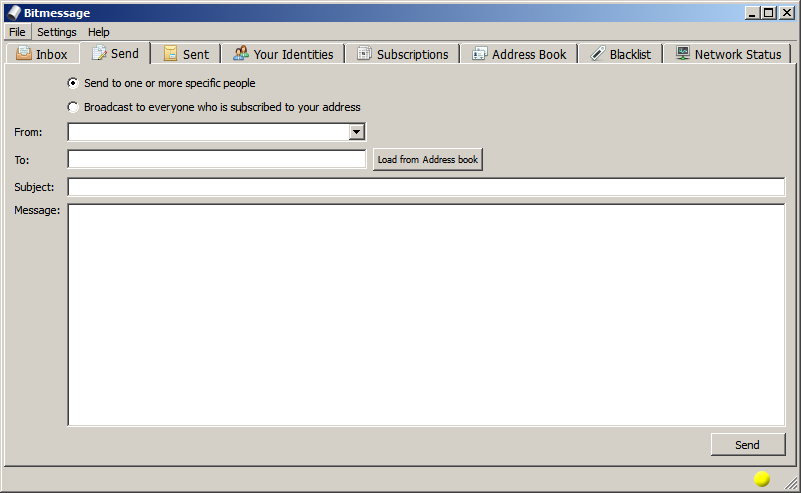
Task: Click inside the To address field
Action: (217, 159)
